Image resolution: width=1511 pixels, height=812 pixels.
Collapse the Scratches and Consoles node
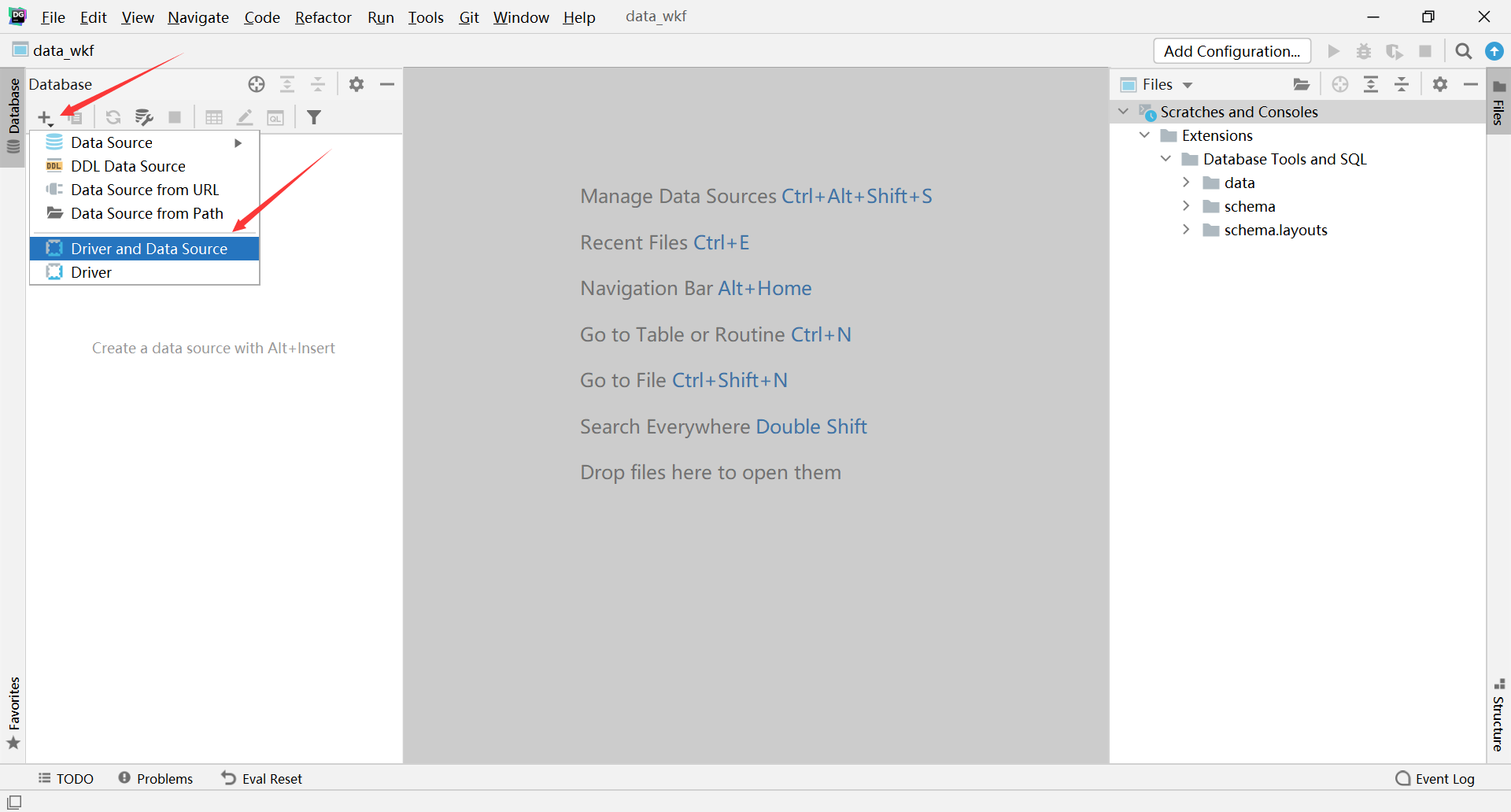[x=1124, y=112]
